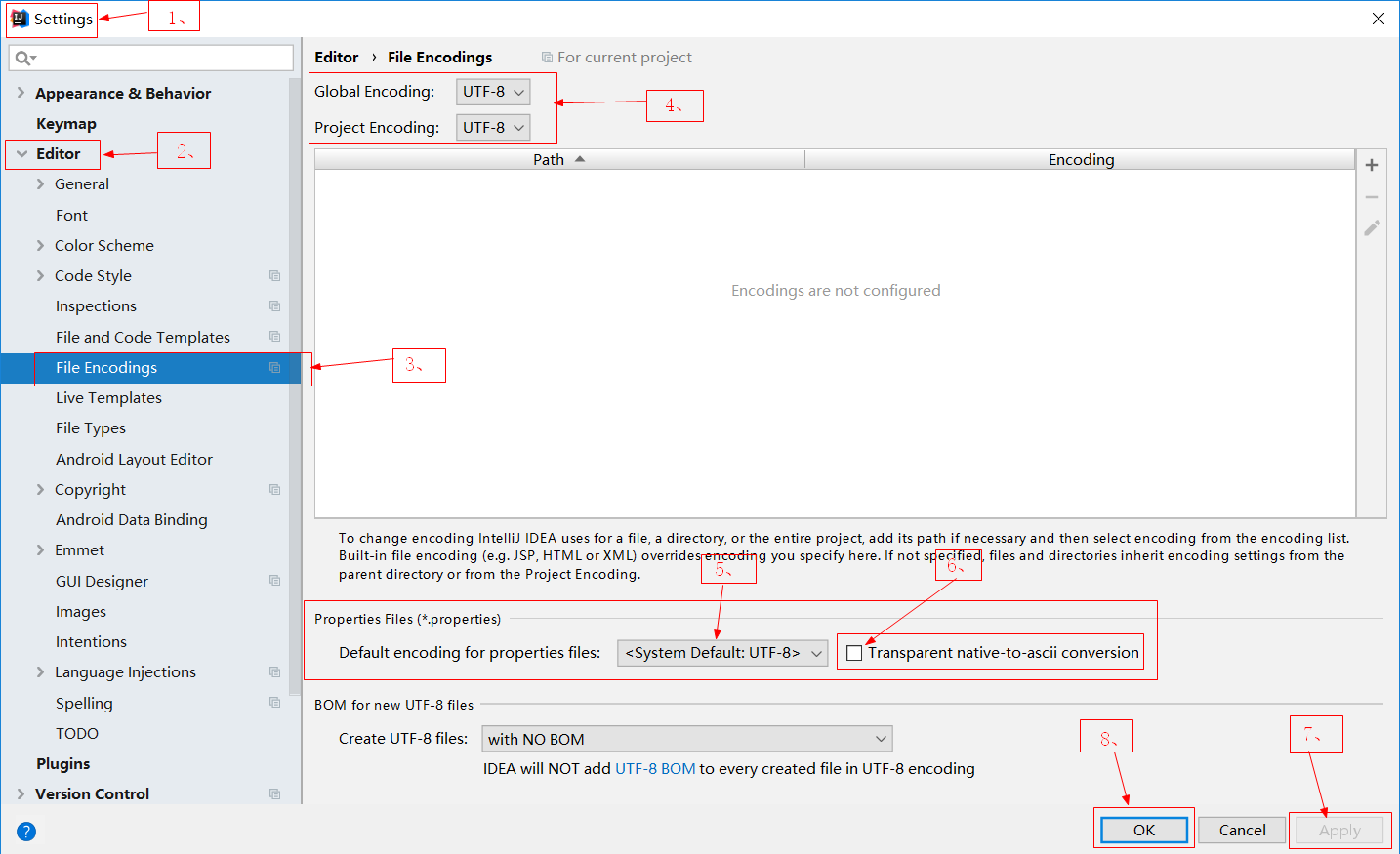Click the OK button

click(1144, 830)
